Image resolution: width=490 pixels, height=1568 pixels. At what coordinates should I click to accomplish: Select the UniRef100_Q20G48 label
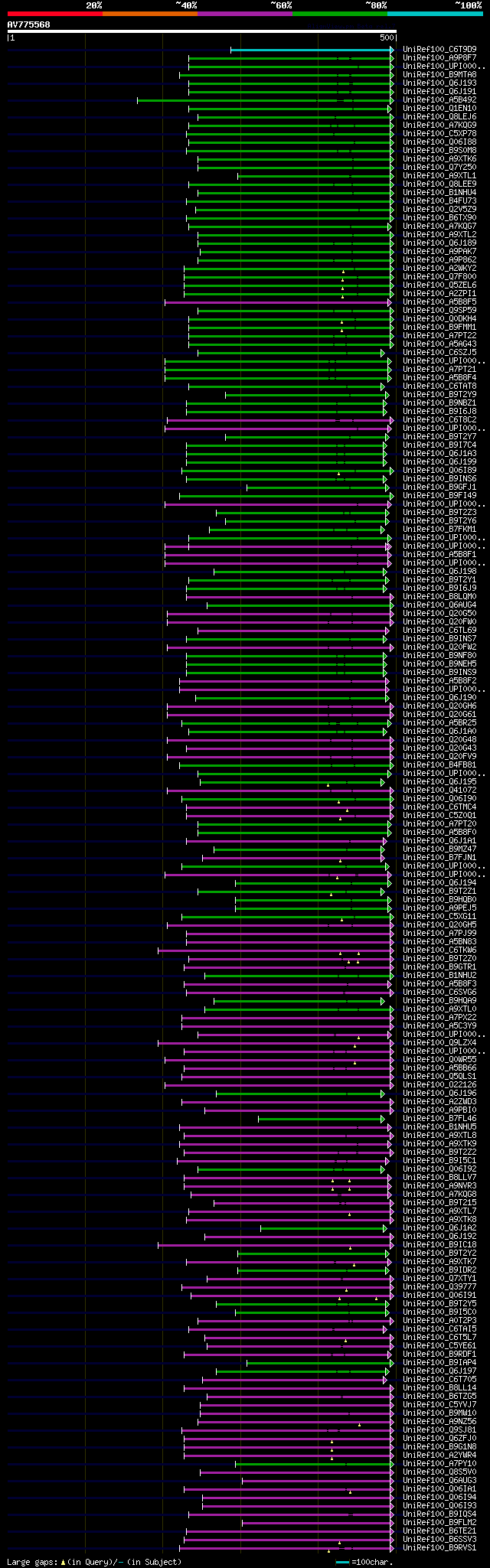(x=439, y=740)
